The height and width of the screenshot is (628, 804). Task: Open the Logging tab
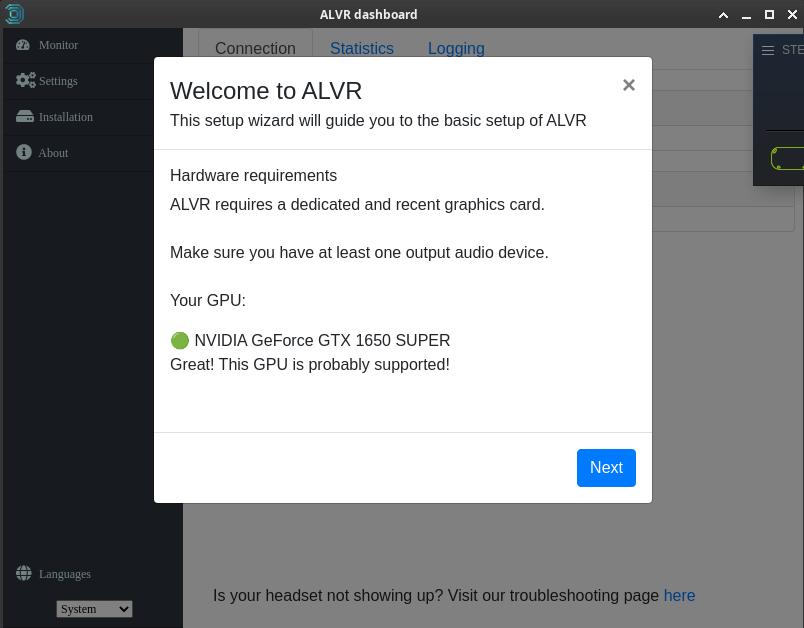[x=456, y=48]
